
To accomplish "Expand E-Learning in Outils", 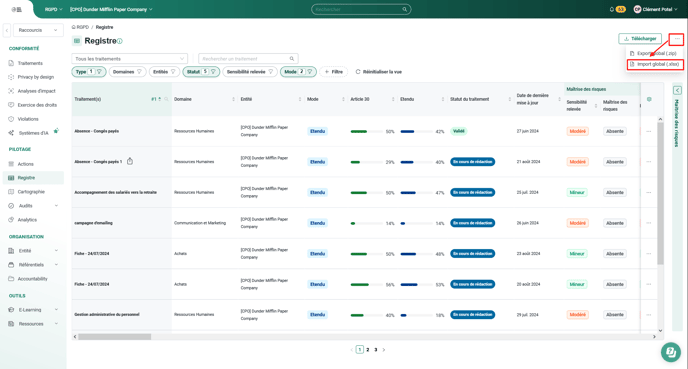I will [33, 310].
